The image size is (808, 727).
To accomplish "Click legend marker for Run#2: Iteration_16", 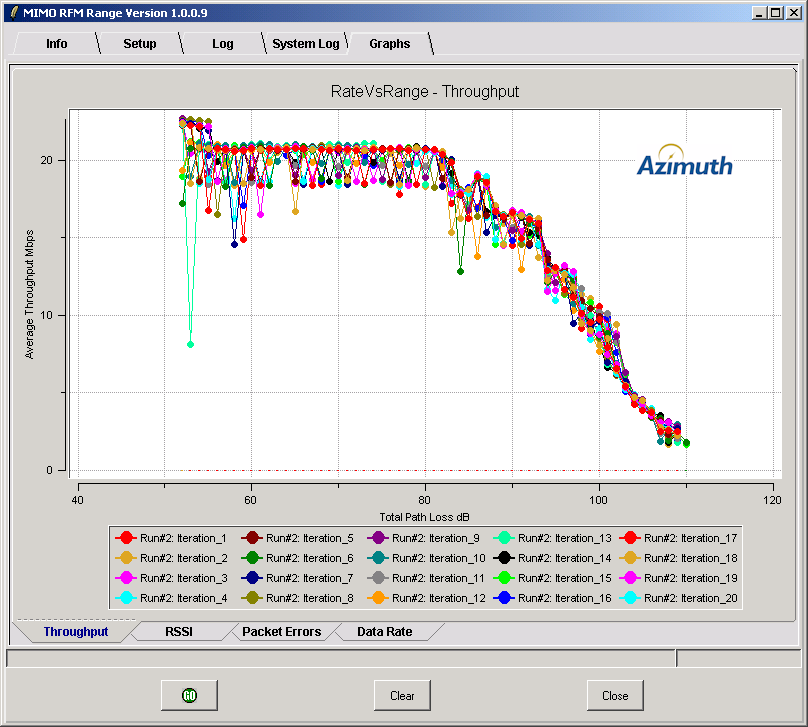I will point(504,598).
